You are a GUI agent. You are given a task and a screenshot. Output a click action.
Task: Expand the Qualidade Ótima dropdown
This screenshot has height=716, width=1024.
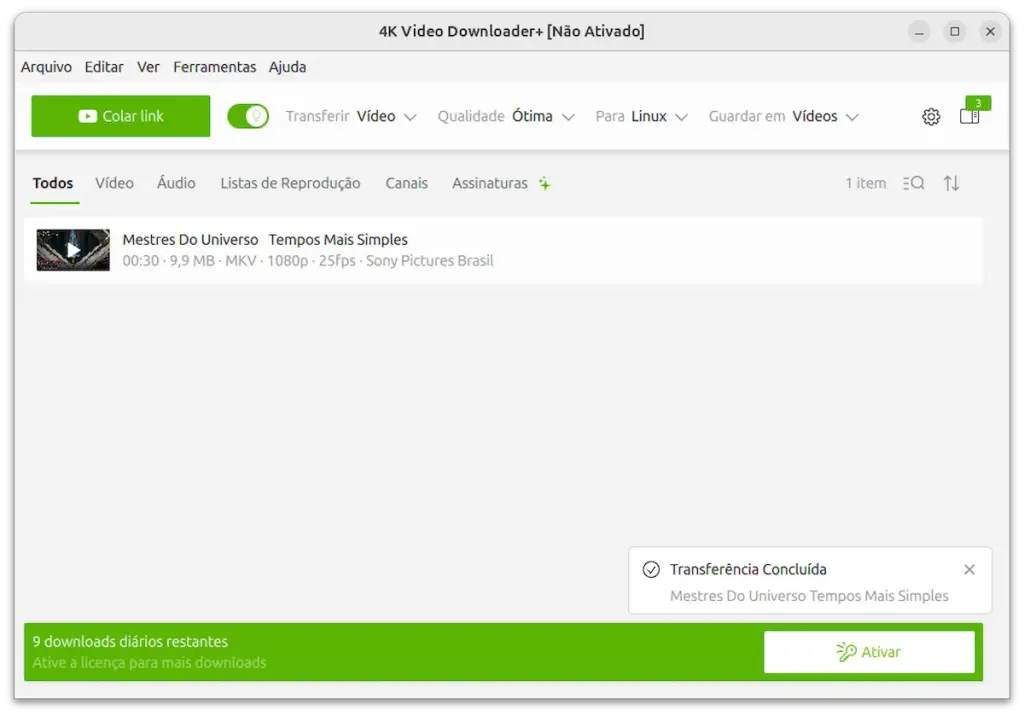click(506, 116)
